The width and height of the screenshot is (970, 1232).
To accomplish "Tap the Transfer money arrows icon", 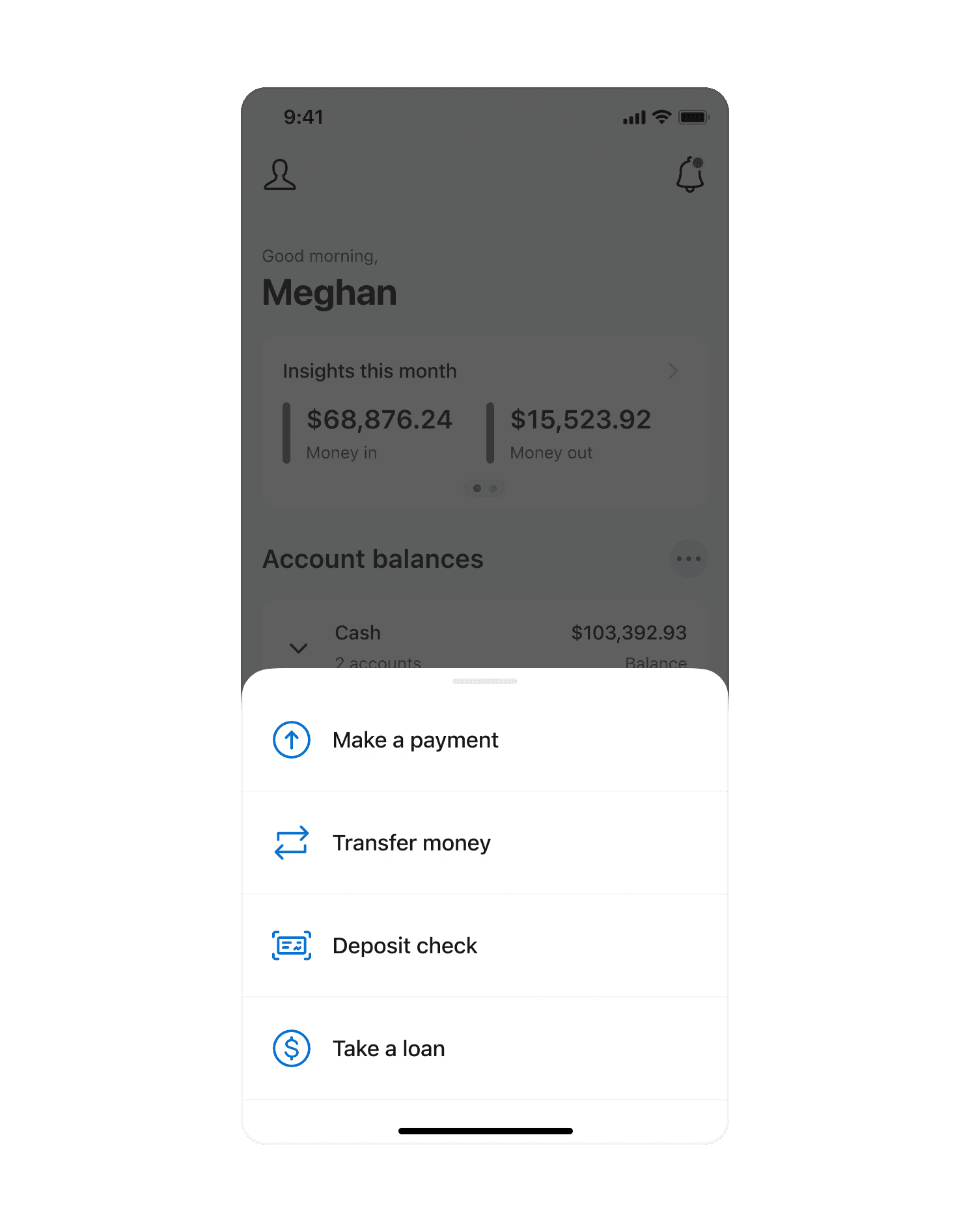I will point(291,843).
